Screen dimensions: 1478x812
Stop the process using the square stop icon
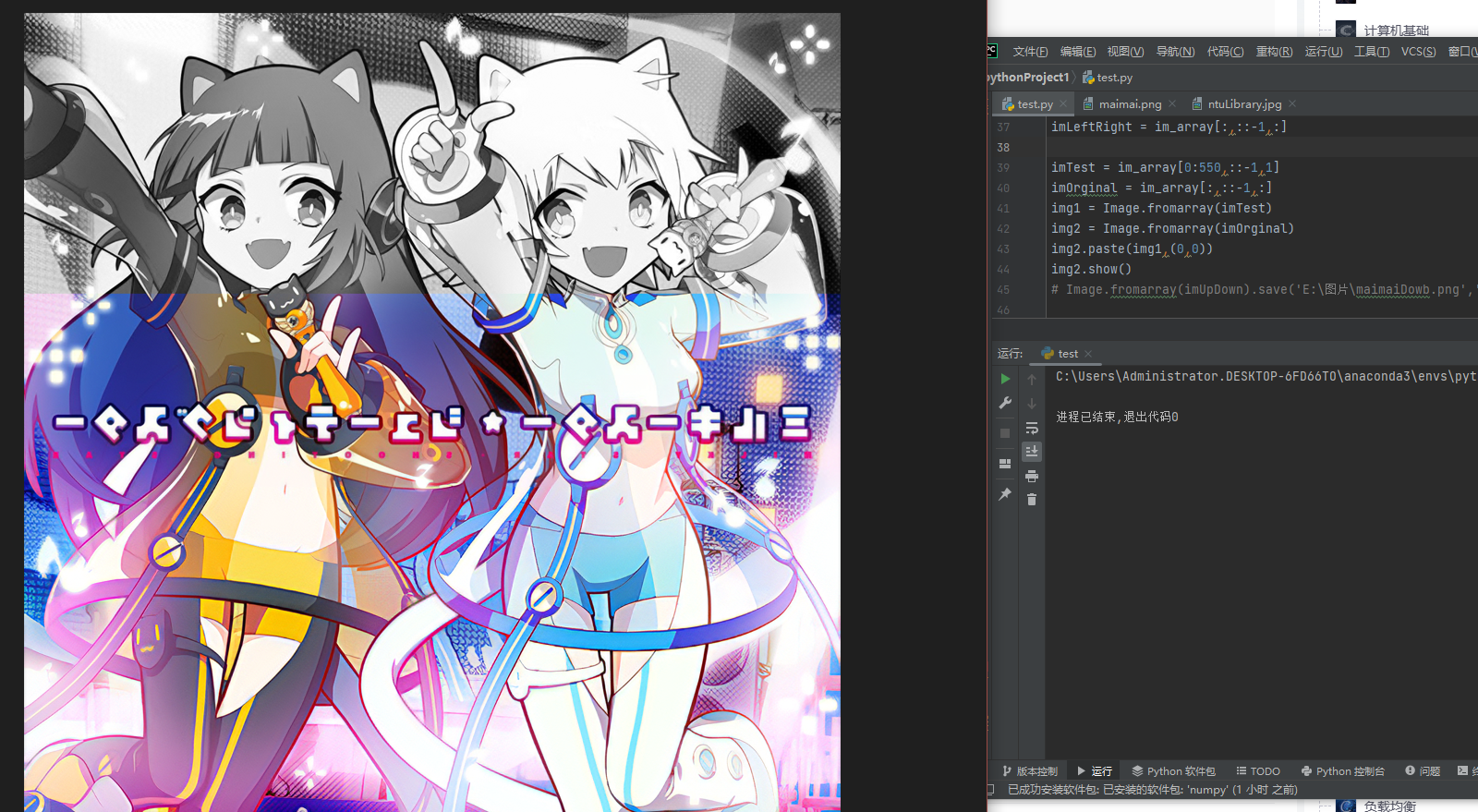[1005, 432]
